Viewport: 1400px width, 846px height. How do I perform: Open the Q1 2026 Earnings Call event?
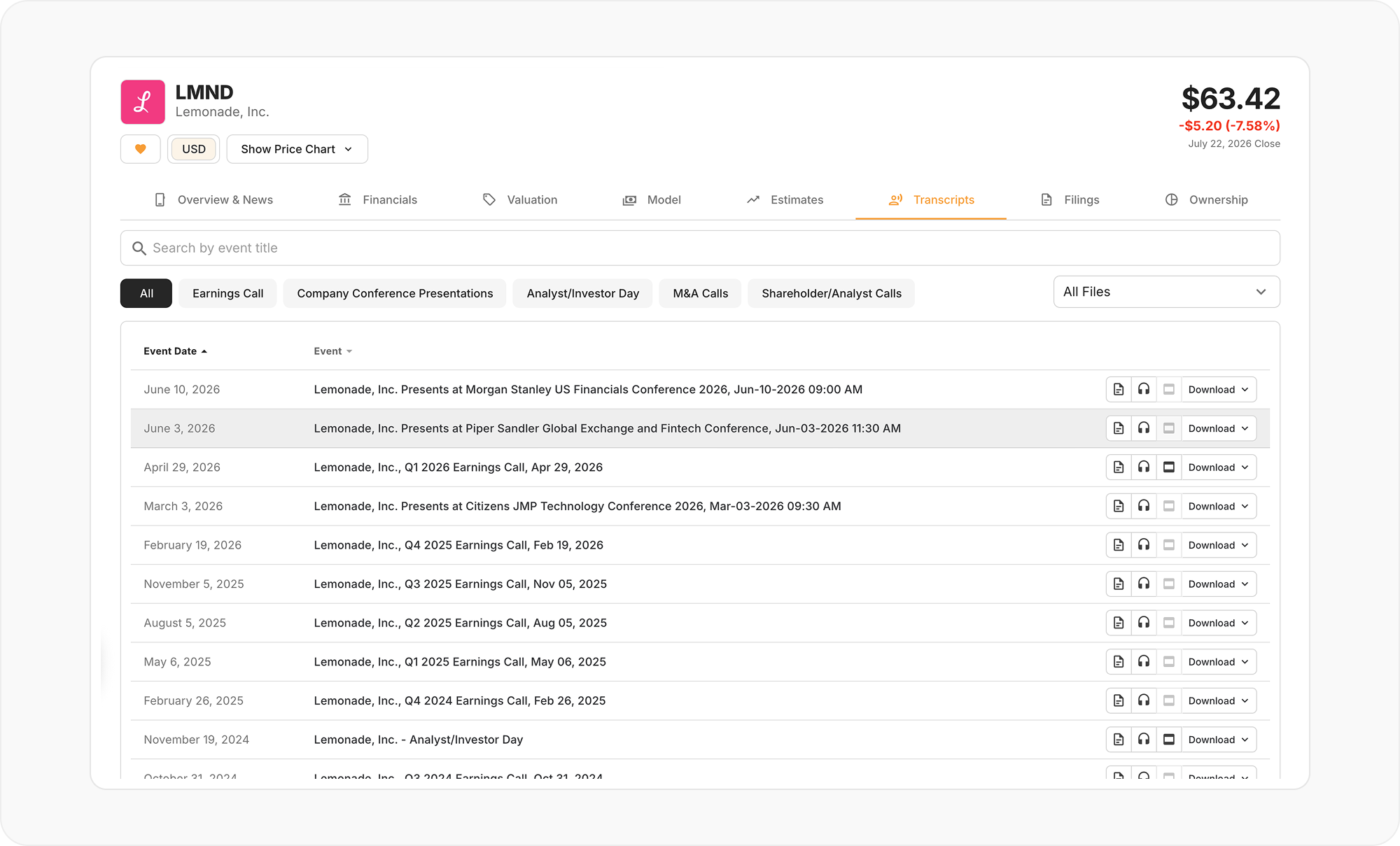[x=458, y=467]
